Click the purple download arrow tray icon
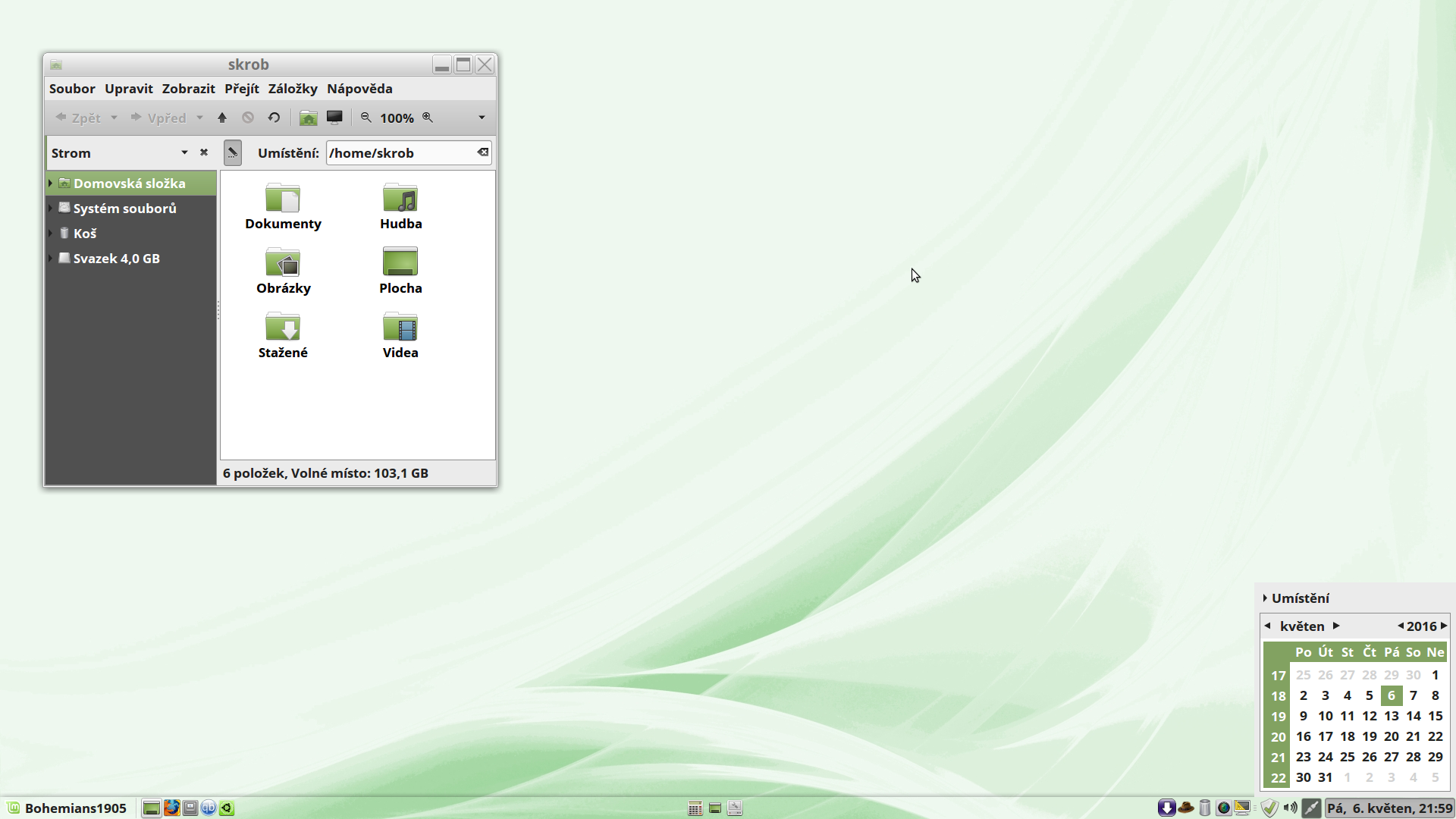Viewport: 1456px width, 819px height. (1167, 808)
